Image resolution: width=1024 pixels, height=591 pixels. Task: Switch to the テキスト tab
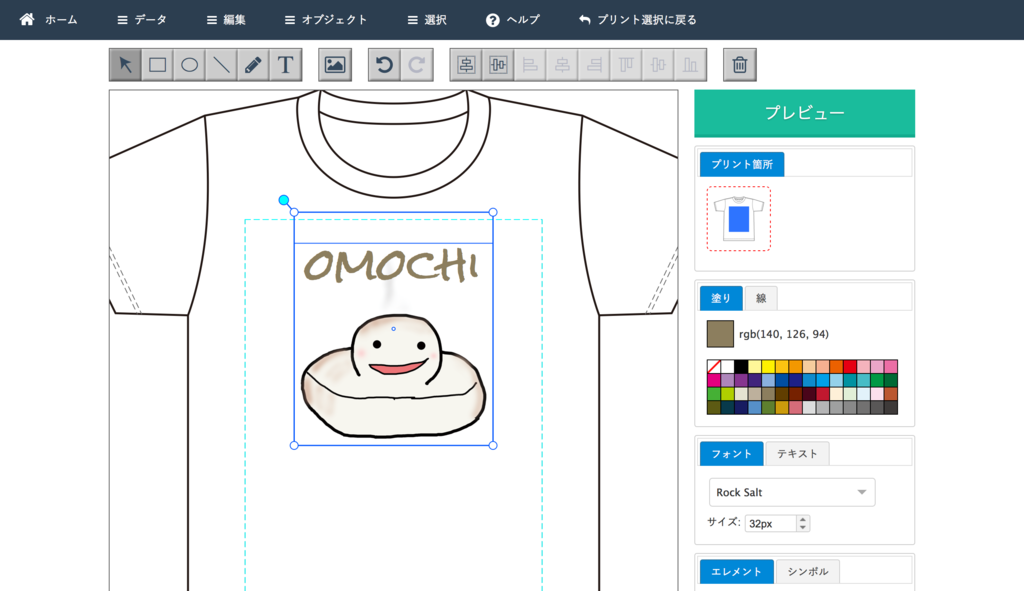tap(797, 453)
